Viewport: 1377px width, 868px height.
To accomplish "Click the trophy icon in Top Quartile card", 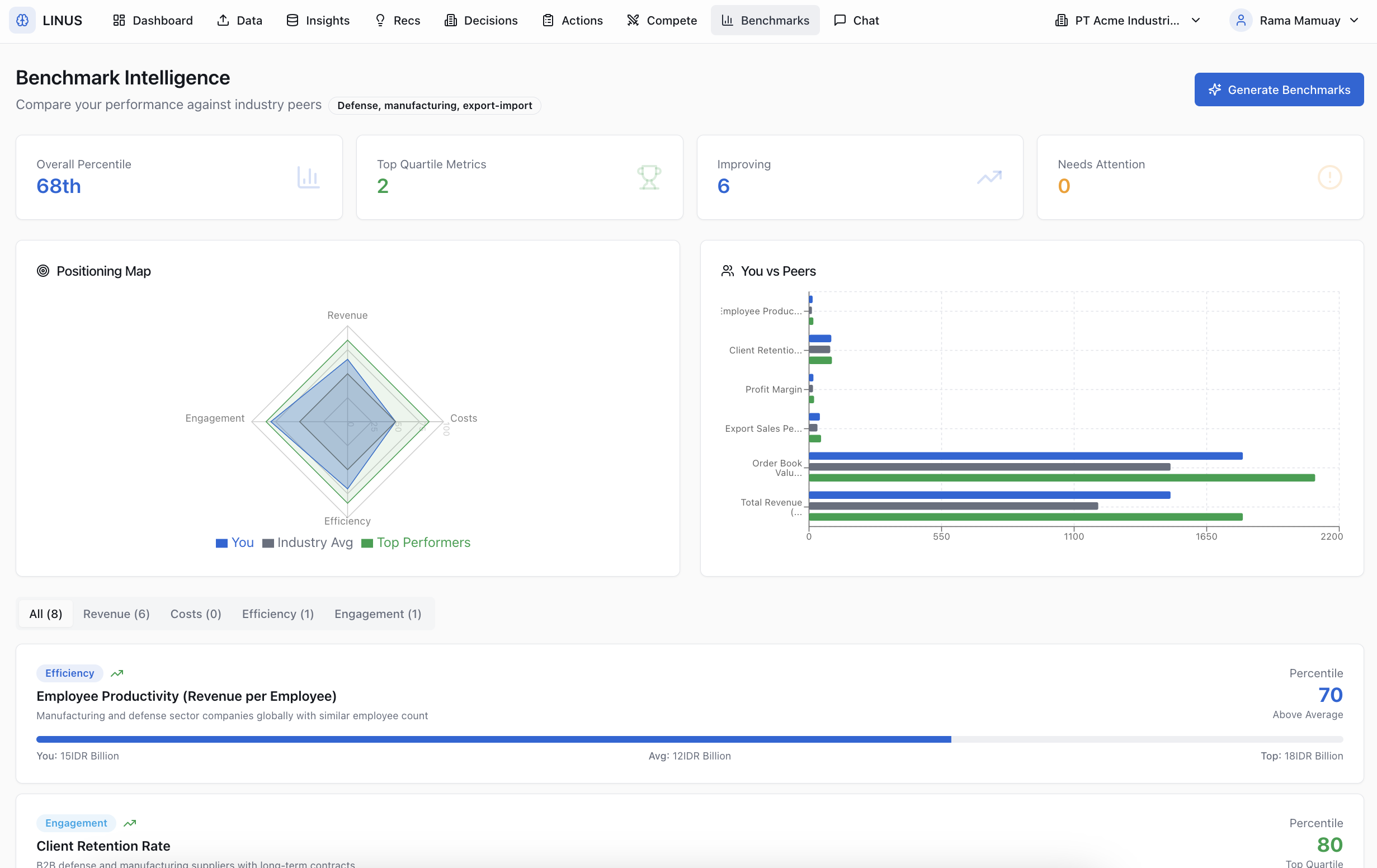I will tap(649, 177).
